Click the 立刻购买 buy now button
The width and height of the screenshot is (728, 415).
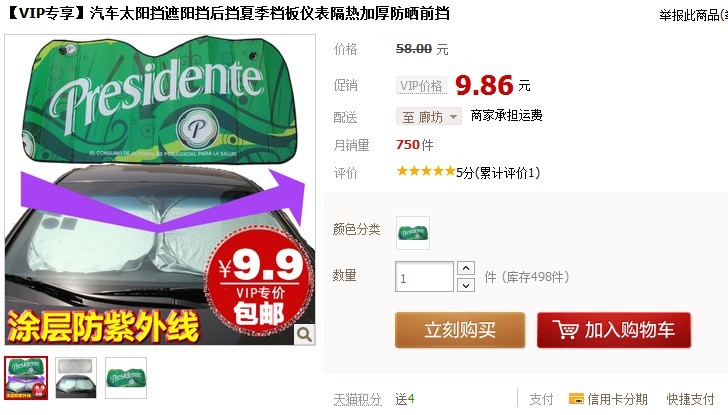point(460,330)
